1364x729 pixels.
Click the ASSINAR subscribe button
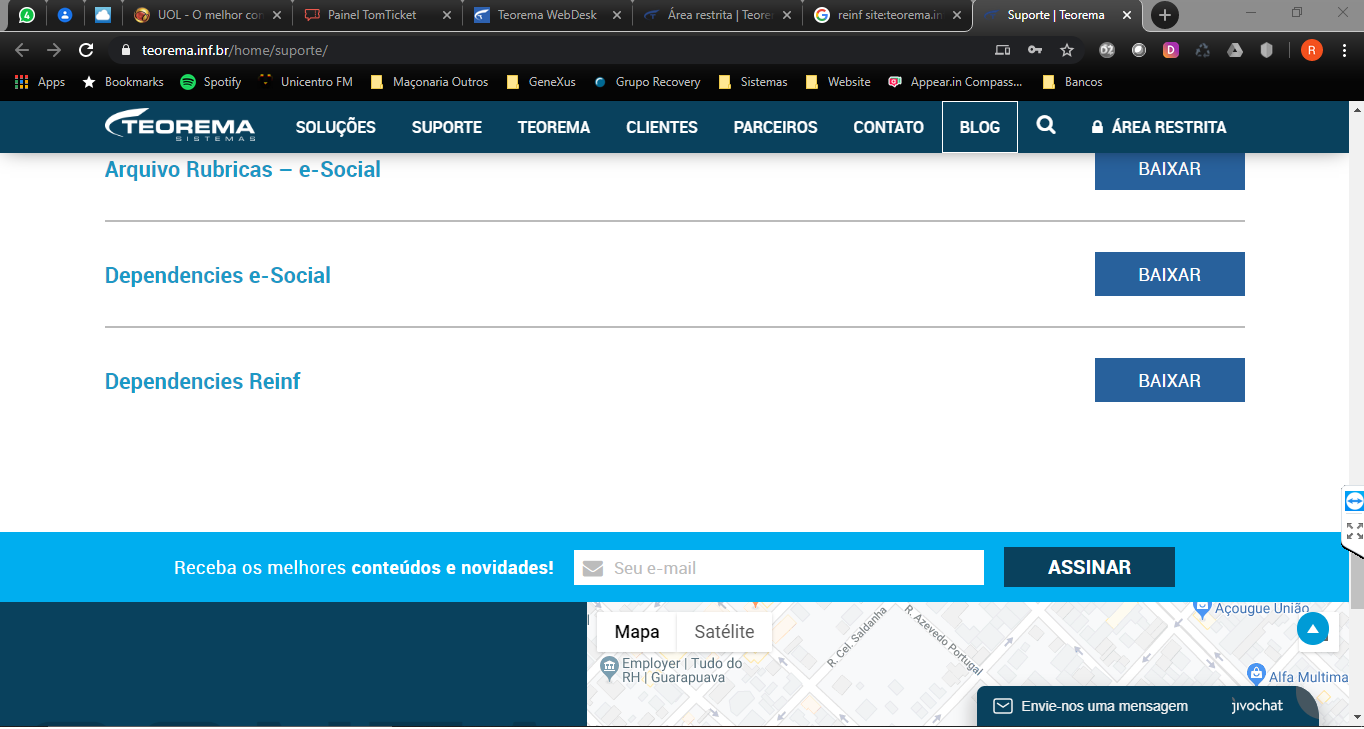click(x=1089, y=567)
